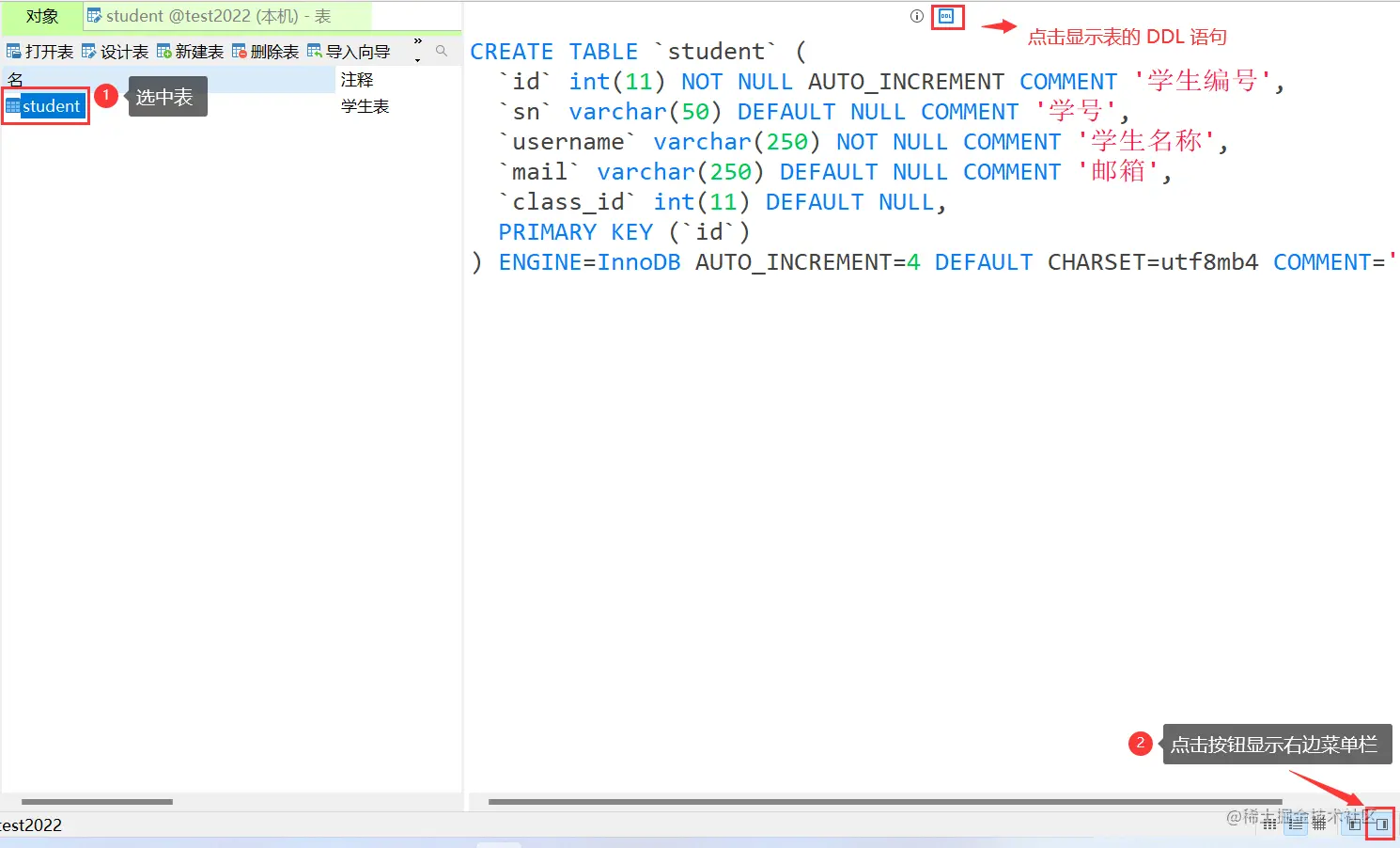Show the table DDL statement panel
The height and width of the screenshot is (848, 1400).
pyautogui.click(x=946, y=16)
